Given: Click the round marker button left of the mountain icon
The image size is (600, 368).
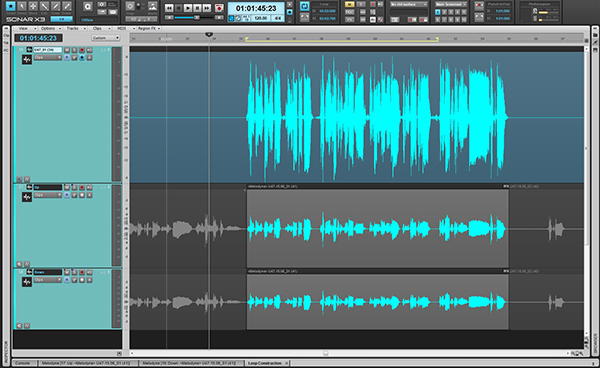Looking at the screenshot, I should pyautogui.click(x=130, y=6).
